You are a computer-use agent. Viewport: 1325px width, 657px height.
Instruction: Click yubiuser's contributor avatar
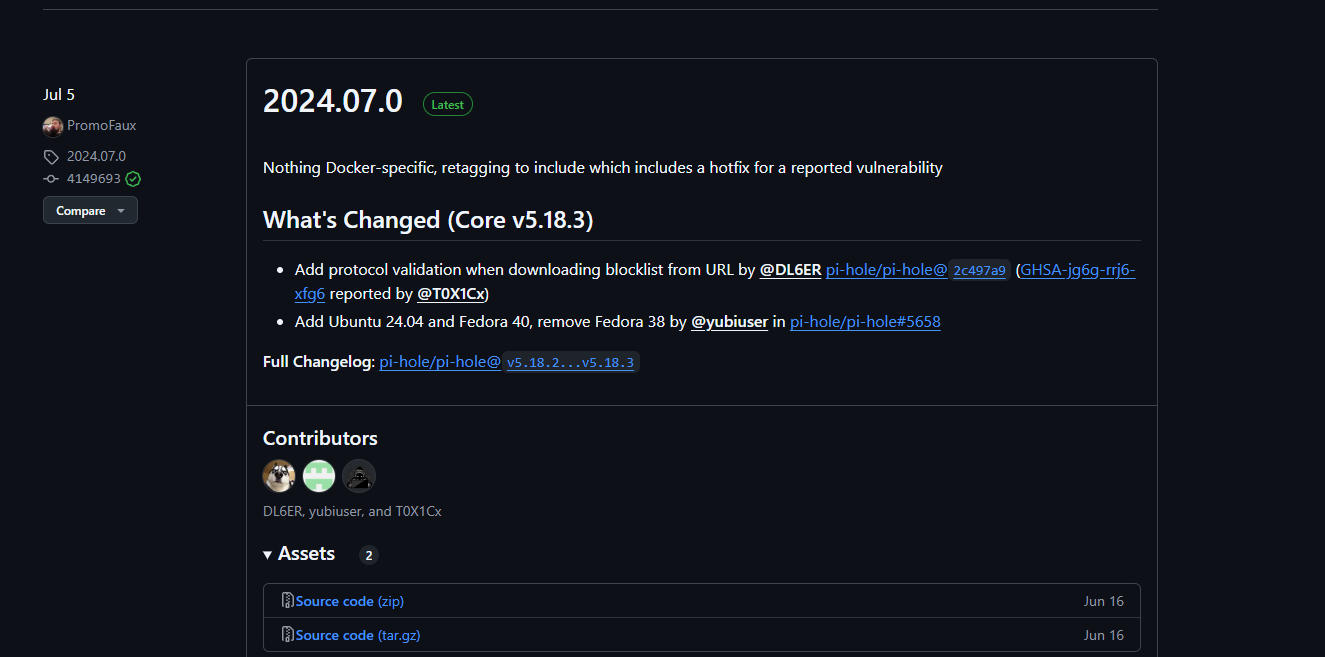(319, 475)
